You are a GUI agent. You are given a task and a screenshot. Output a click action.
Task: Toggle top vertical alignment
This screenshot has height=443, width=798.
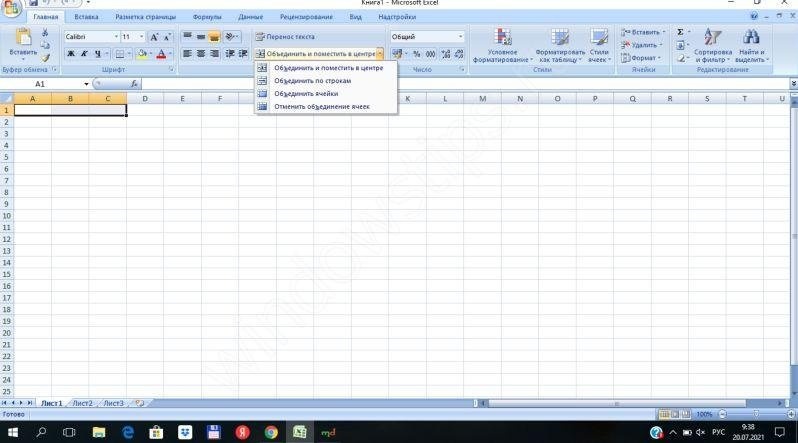187,36
